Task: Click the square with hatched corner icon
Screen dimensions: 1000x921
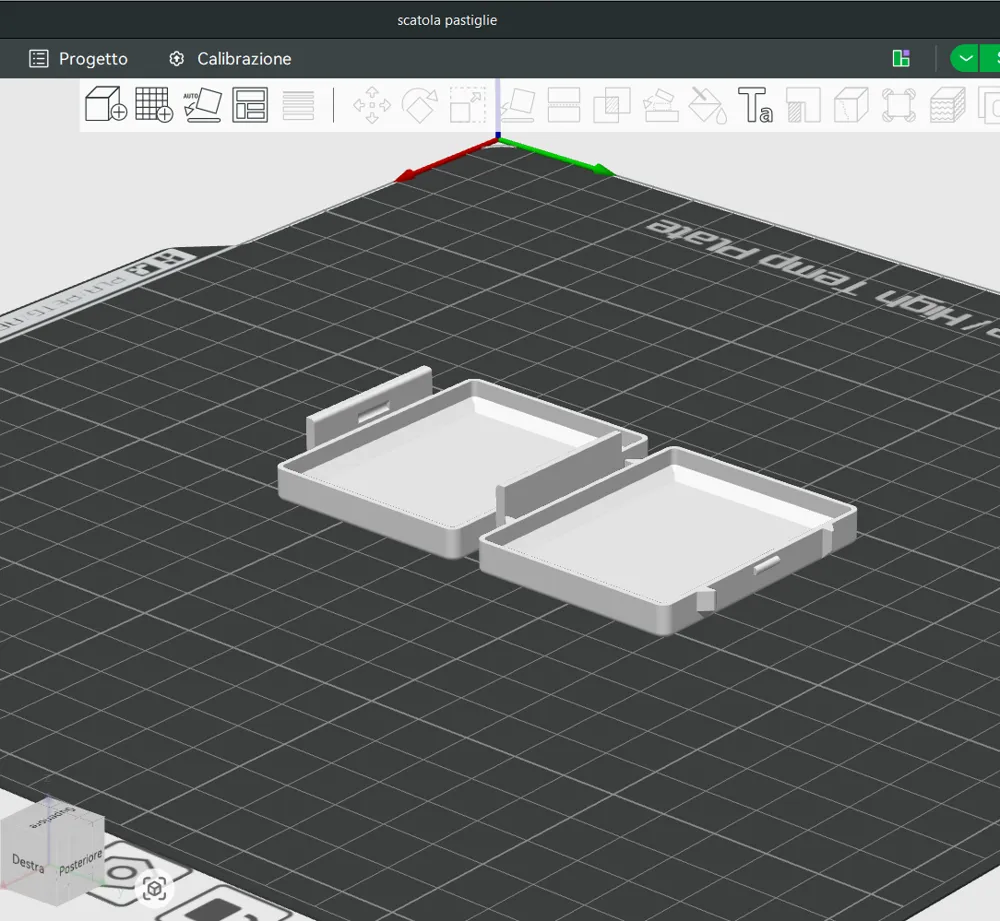Action: 804,105
